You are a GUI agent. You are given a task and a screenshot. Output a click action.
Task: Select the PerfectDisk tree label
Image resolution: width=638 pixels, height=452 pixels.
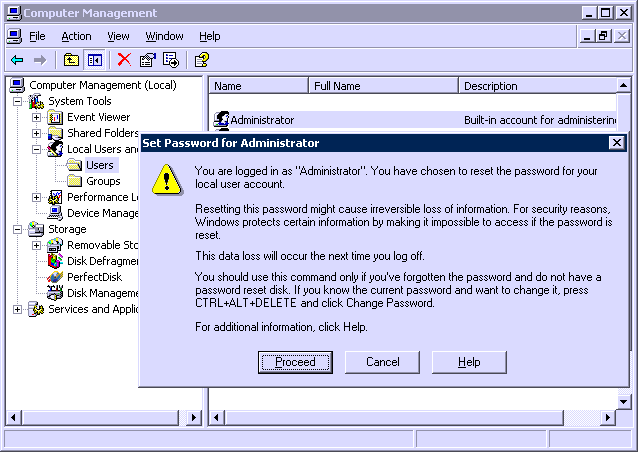94,277
